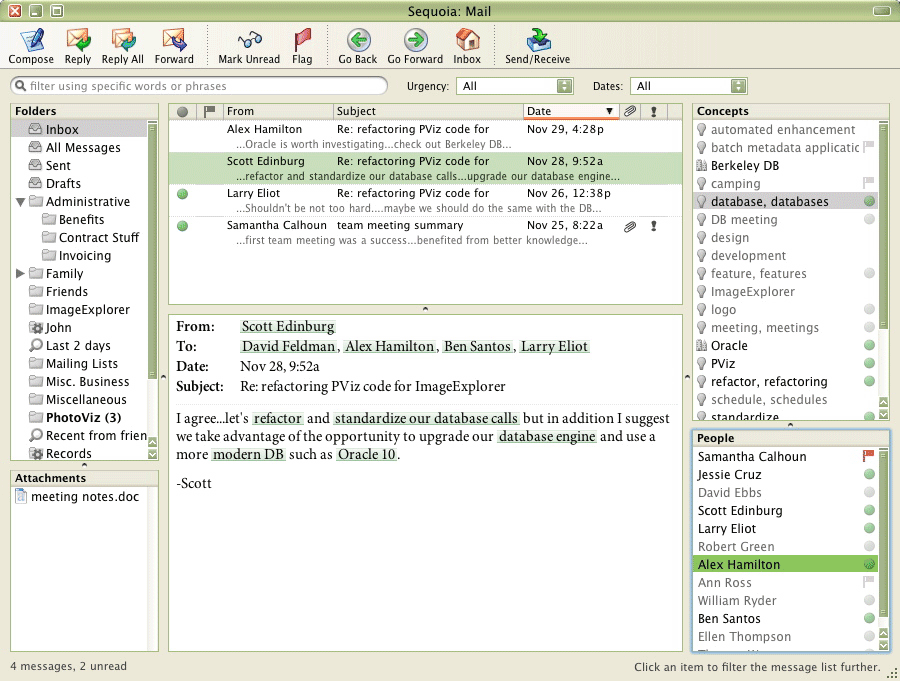Open the Urgency dropdown
900x681 pixels.
[515, 86]
